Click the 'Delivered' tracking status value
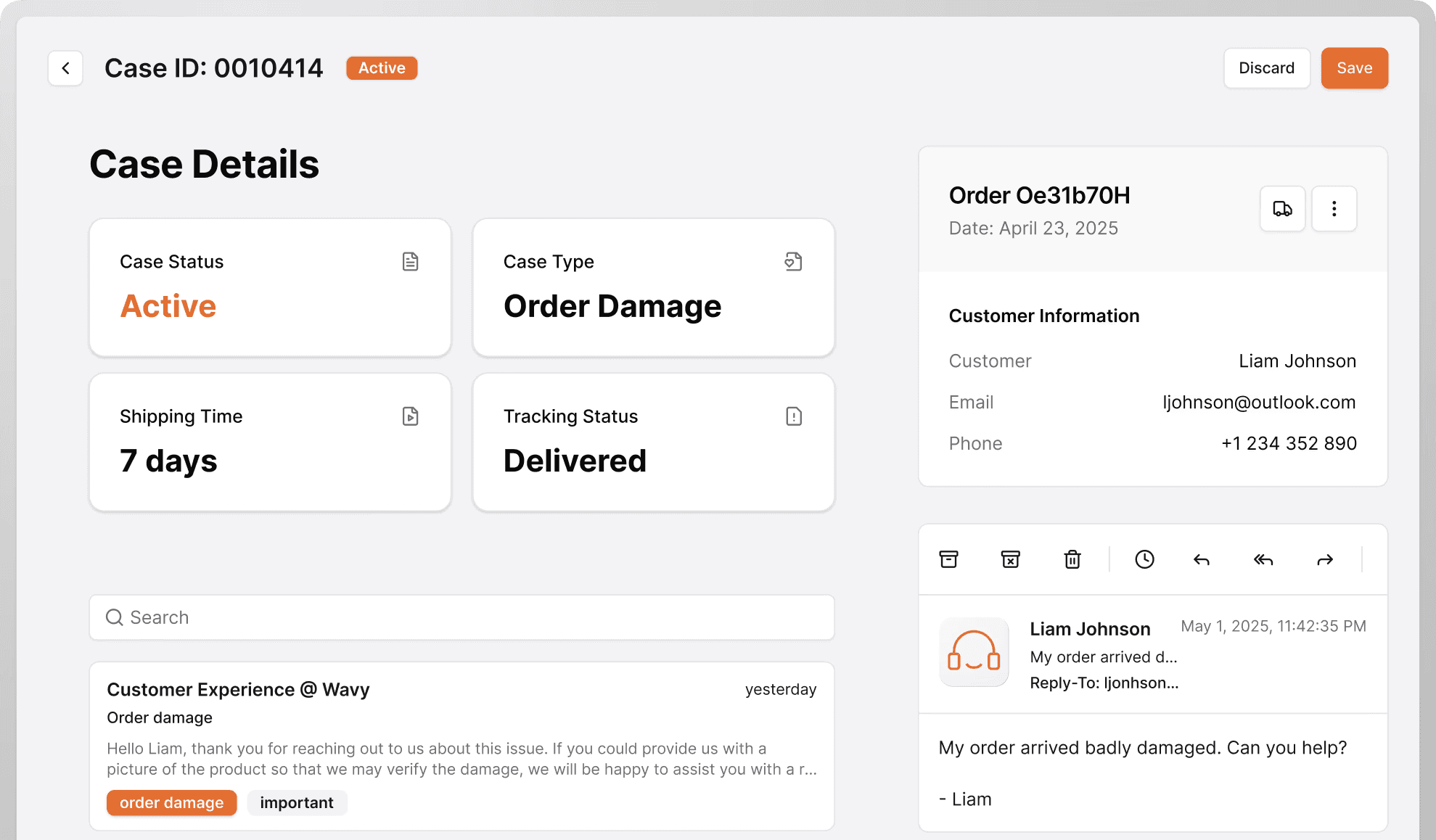 pyautogui.click(x=575, y=461)
